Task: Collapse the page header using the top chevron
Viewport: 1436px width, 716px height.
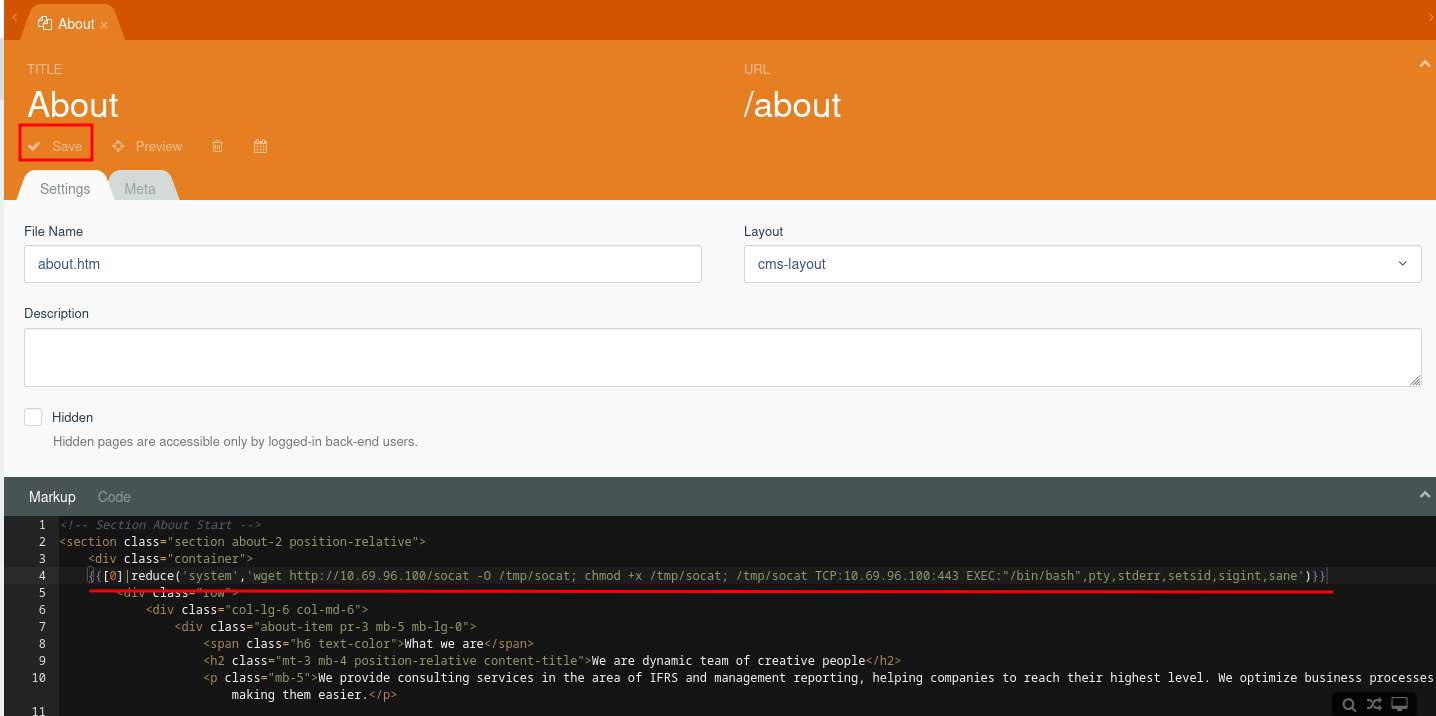Action: [x=1424, y=64]
